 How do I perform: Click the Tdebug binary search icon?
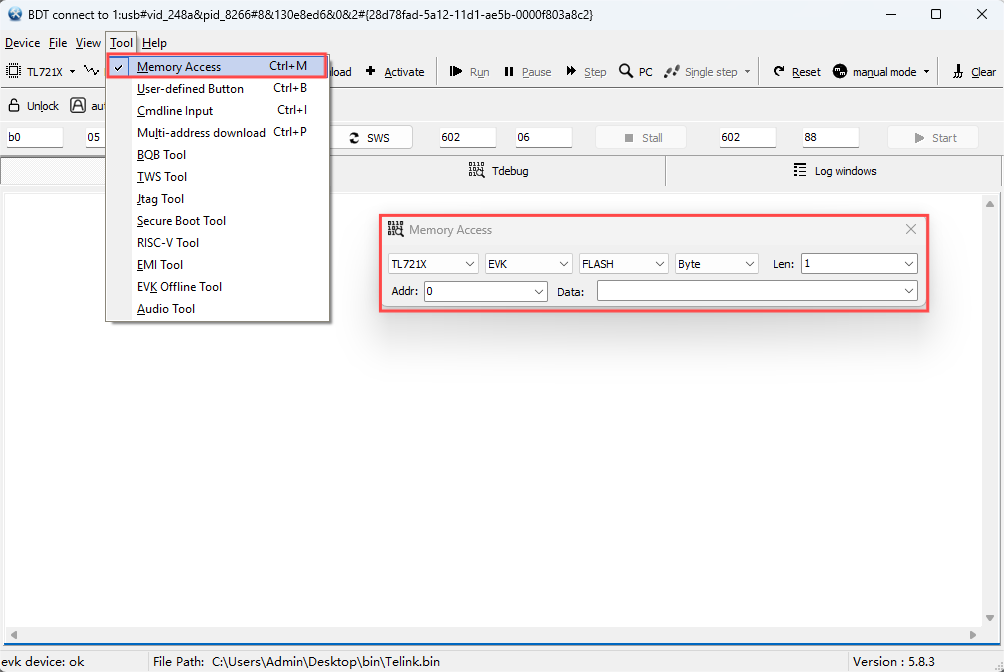[476, 170]
